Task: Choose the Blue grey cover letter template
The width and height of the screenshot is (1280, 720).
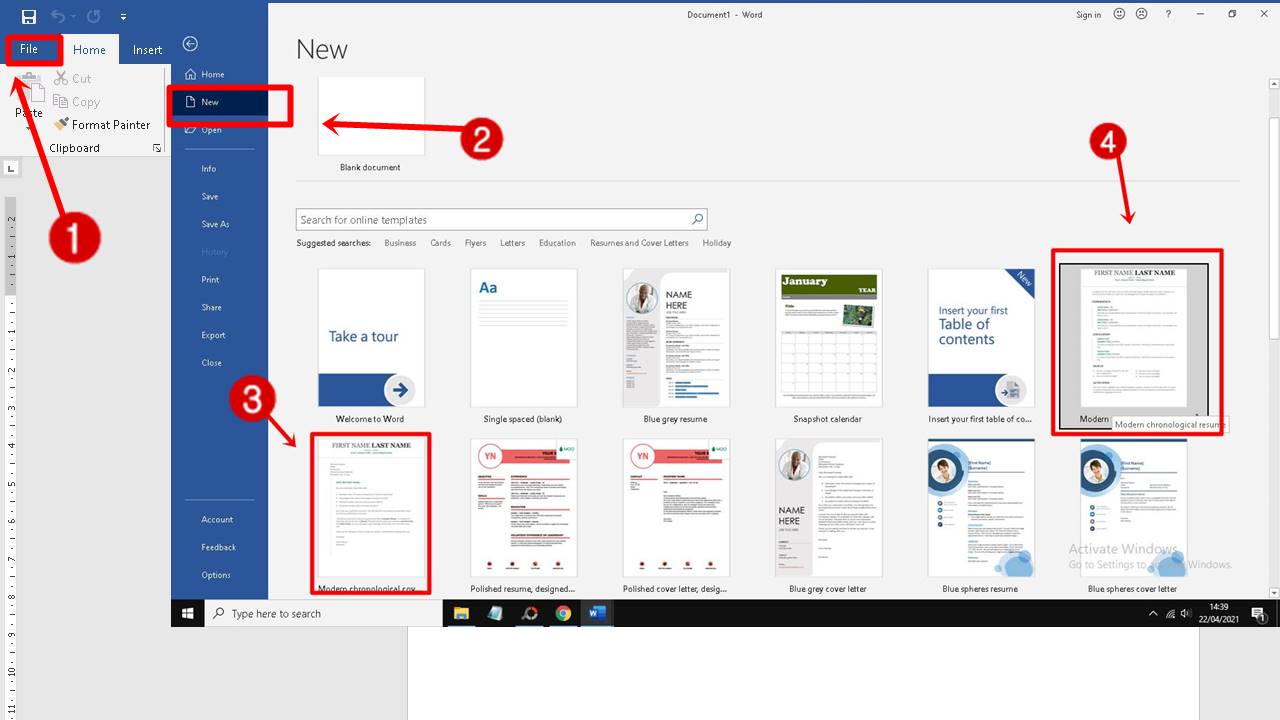Action: (x=828, y=508)
